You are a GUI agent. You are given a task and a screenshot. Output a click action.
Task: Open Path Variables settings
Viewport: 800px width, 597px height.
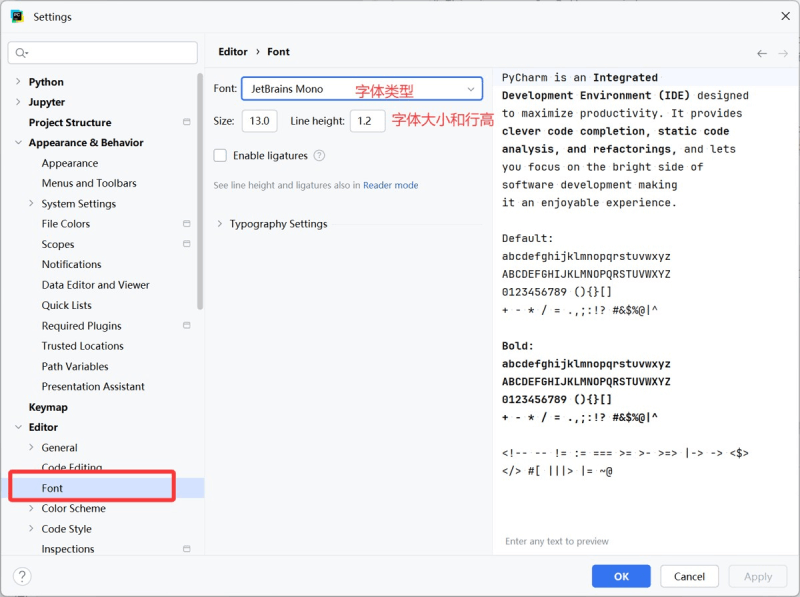point(75,366)
